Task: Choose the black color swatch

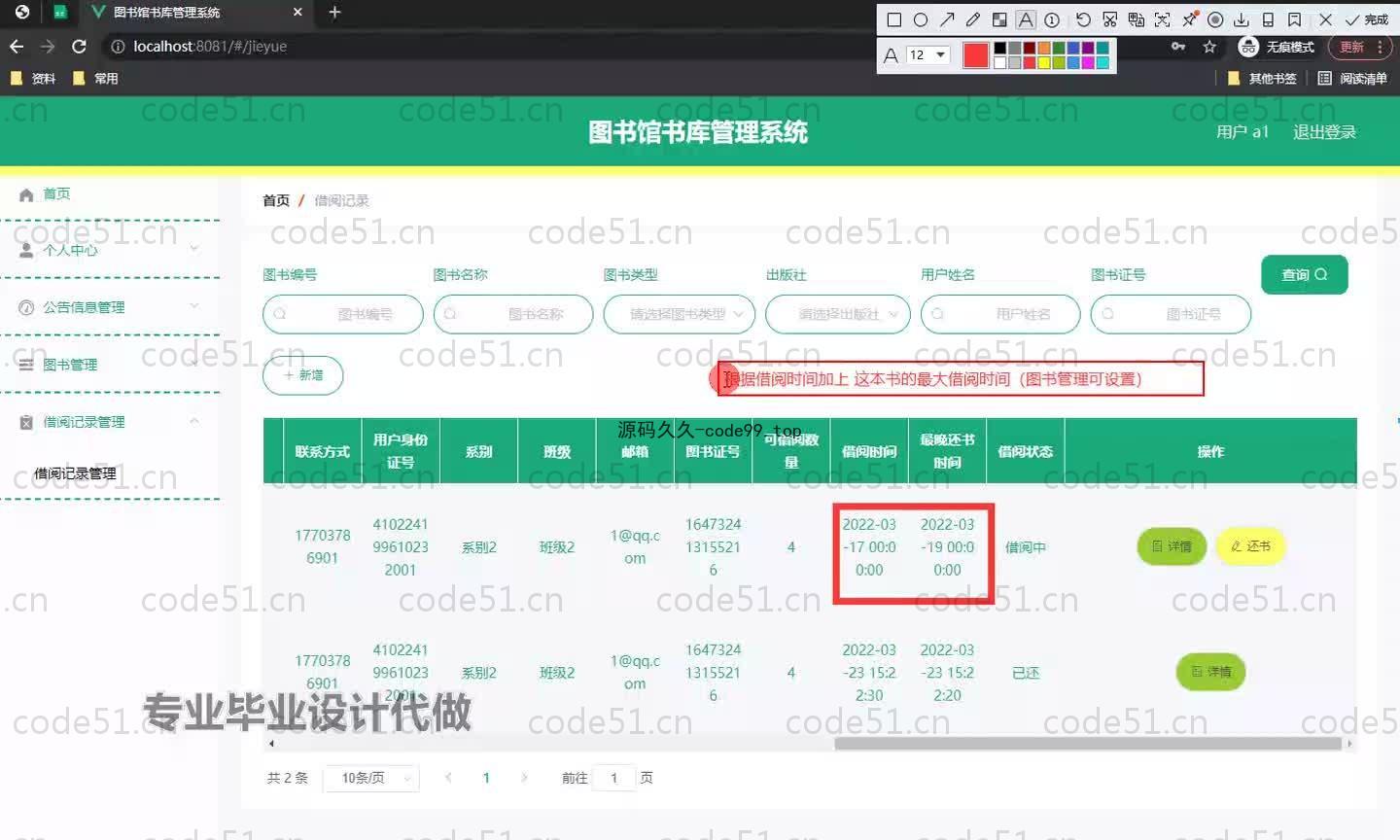Action: pyautogui.click(x=999, y=48)
